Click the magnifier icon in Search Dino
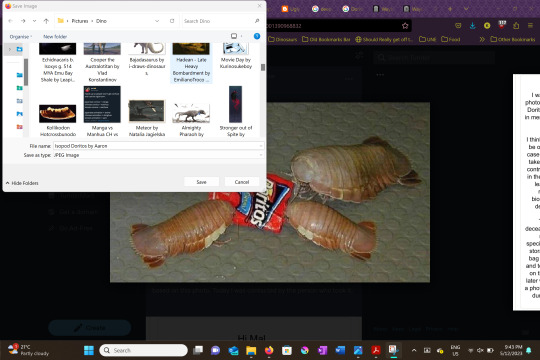 [x=257, y=21]
